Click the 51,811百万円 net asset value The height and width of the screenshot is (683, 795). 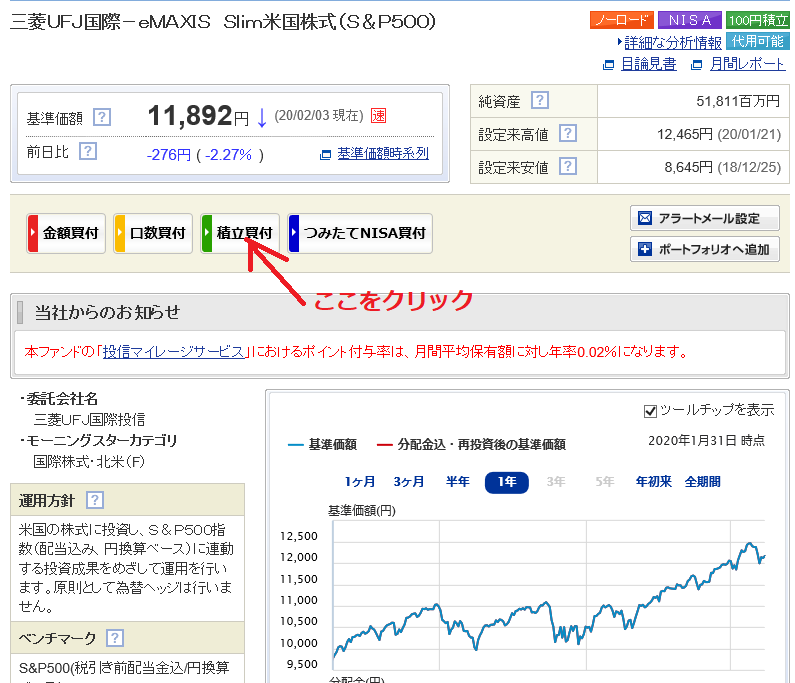click(x=738, y=101)
